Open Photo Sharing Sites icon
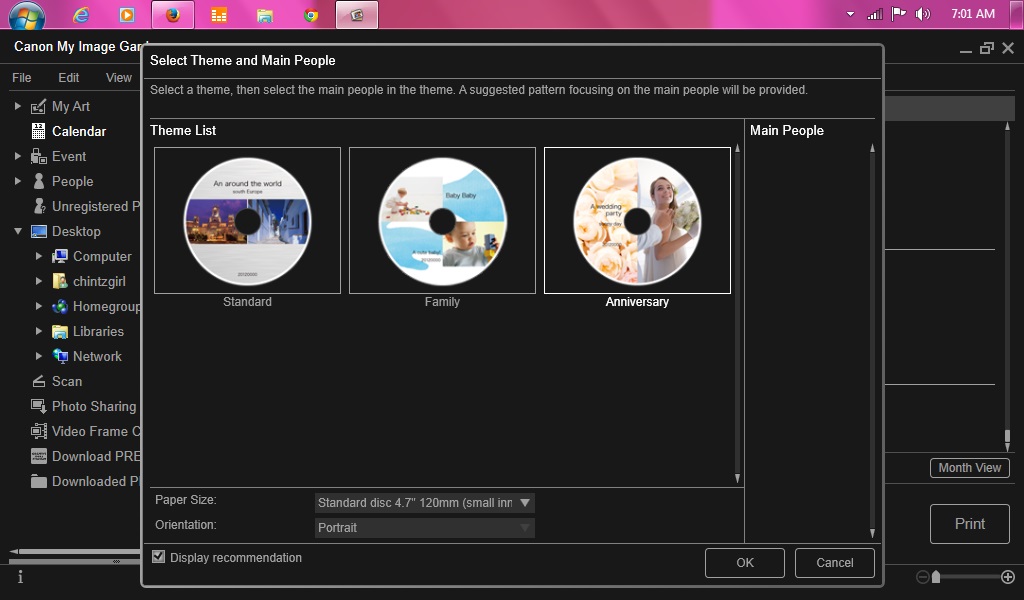This screenshot has height=600, width=1024. [x=39, y=406]
